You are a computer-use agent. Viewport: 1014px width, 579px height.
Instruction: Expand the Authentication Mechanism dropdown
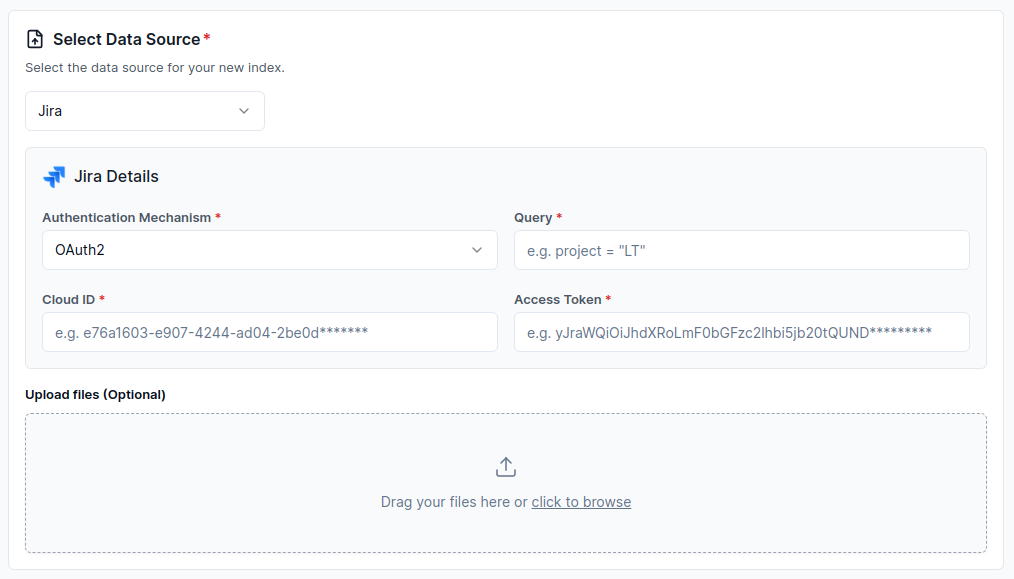tap(269, 249)
